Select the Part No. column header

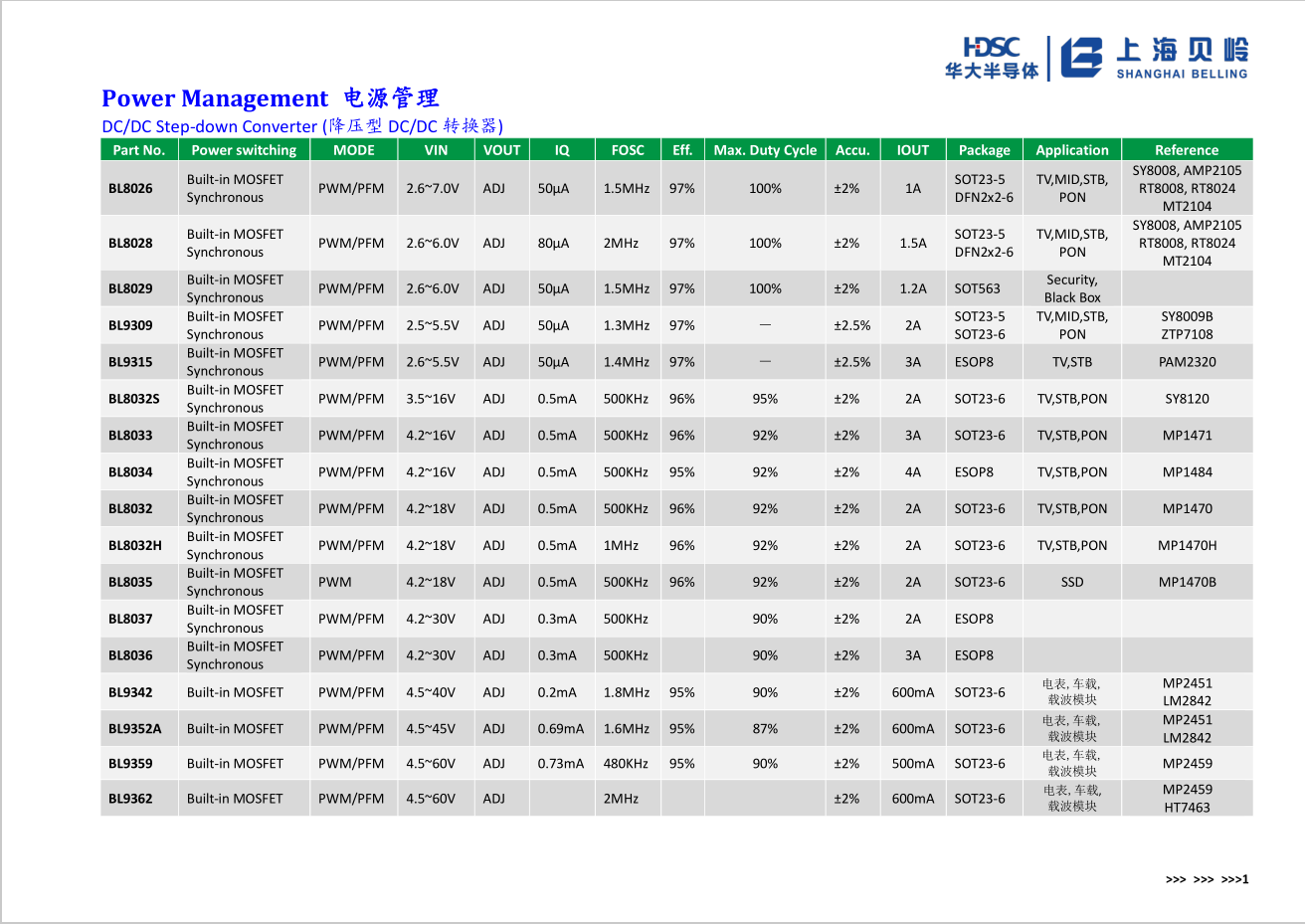click(139, 150)
